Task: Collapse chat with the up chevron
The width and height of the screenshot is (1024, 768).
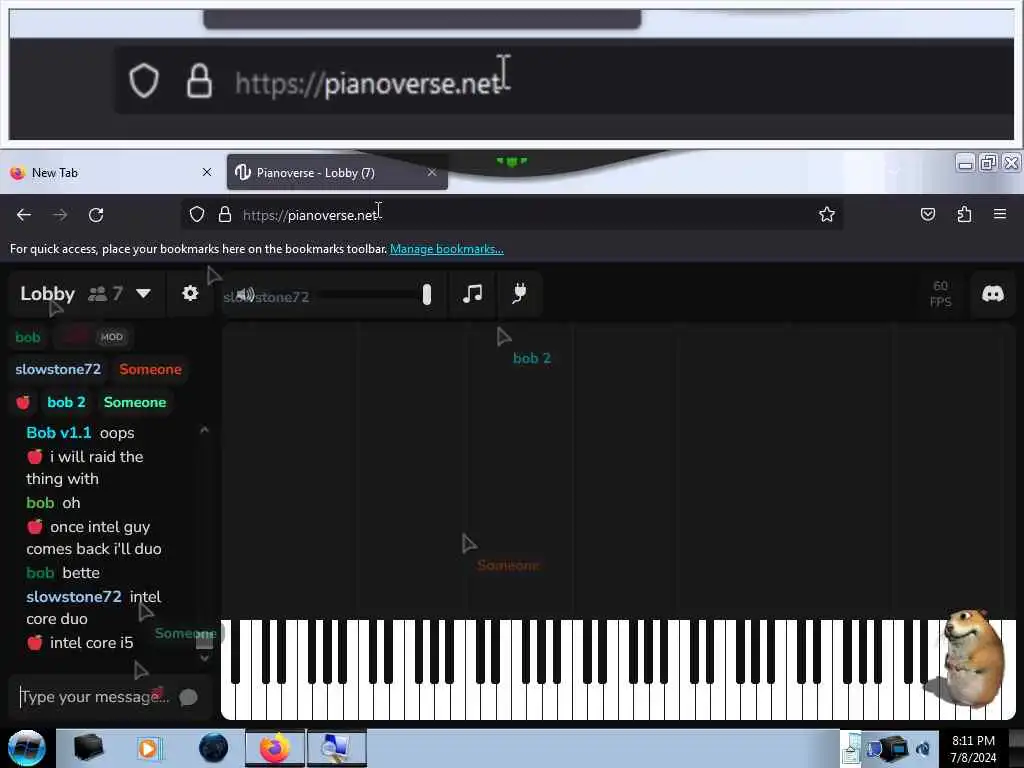Action: click(204, 430)
